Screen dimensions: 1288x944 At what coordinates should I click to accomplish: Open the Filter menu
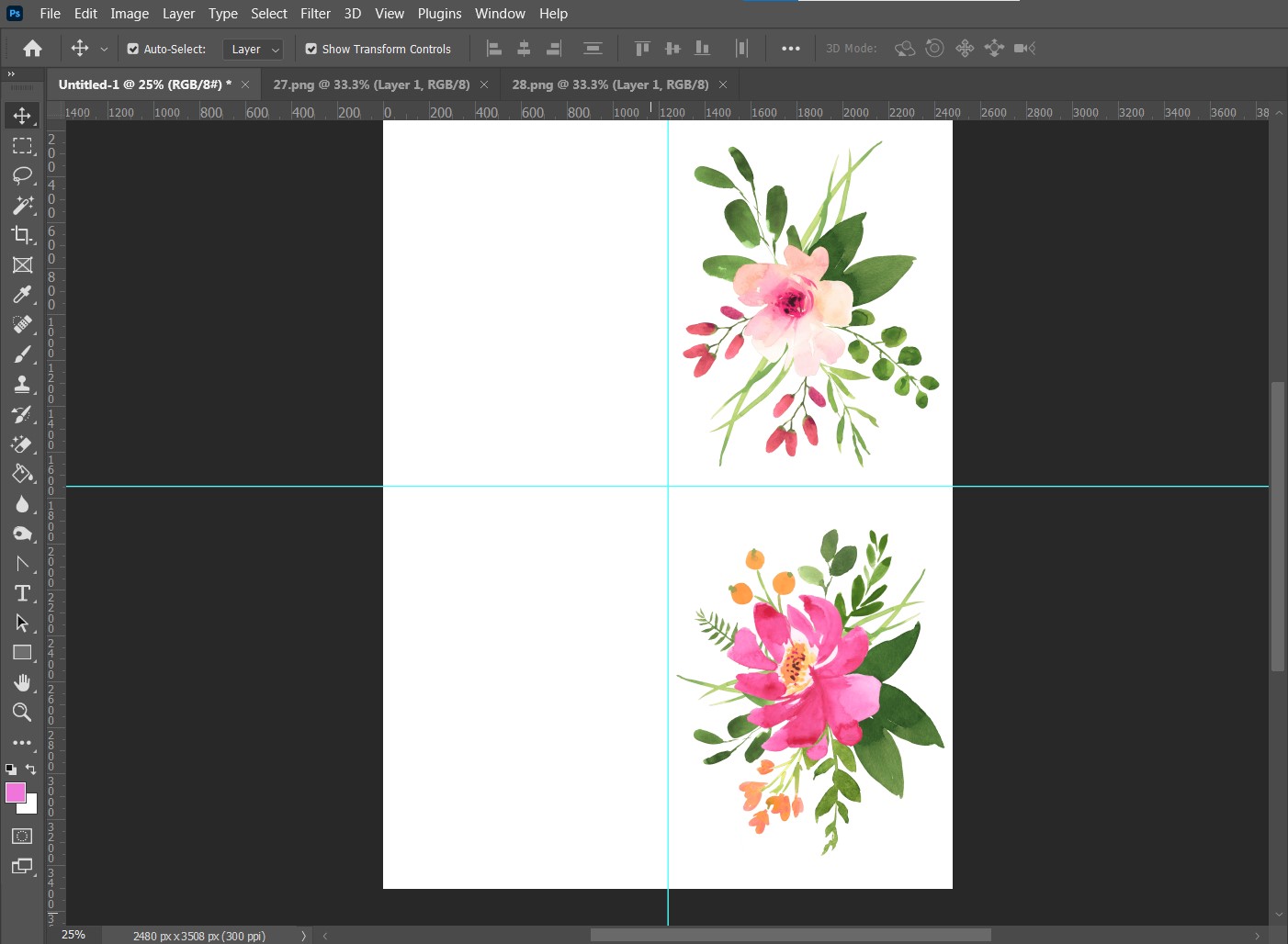coord(315,13)
